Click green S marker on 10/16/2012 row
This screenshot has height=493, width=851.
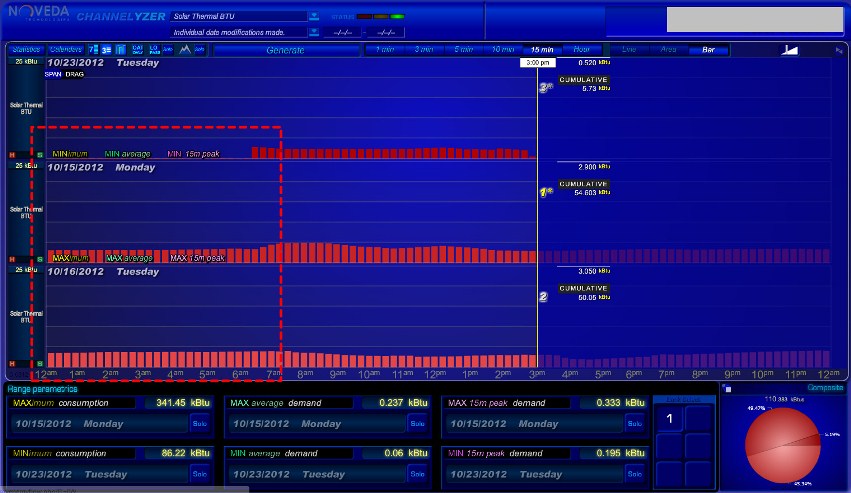point(40,363)
